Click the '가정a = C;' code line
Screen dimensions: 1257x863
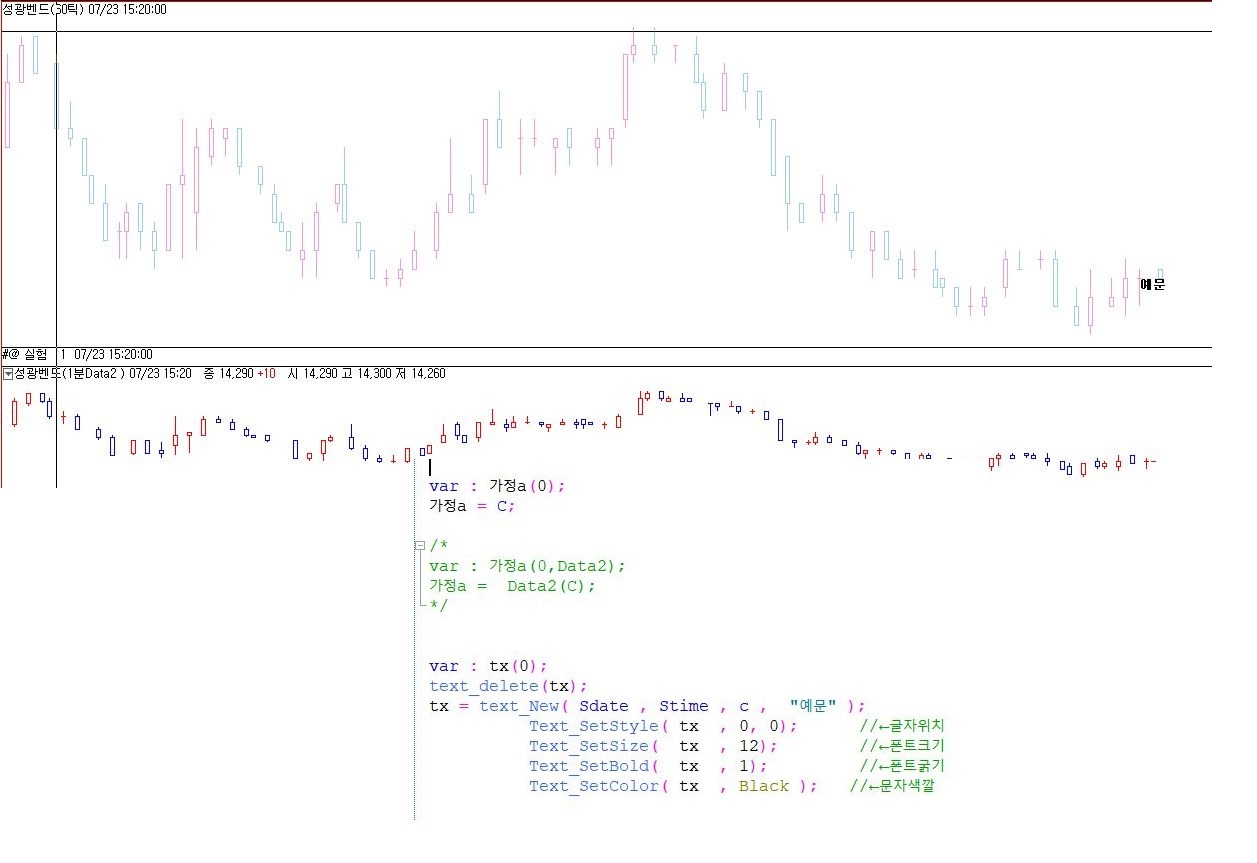tap(472, 506)
